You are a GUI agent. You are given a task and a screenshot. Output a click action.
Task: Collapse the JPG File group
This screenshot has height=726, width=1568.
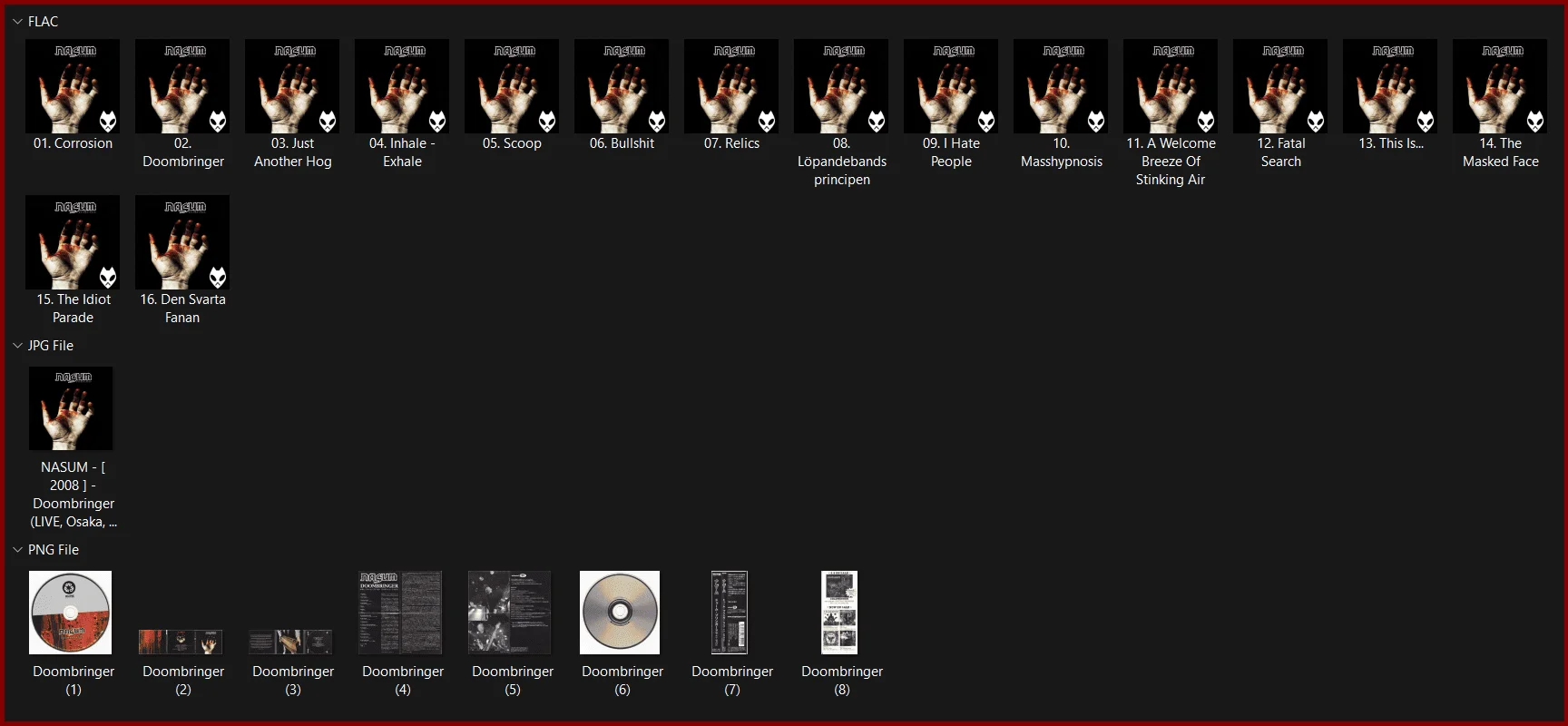coord(17,346)
